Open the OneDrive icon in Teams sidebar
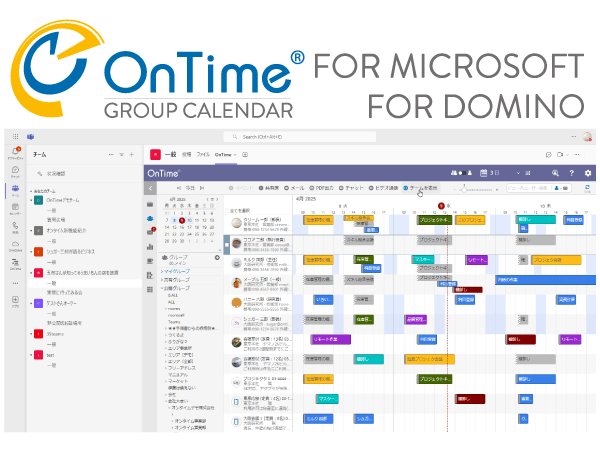The image size is (600, 467). pos(15,246)
